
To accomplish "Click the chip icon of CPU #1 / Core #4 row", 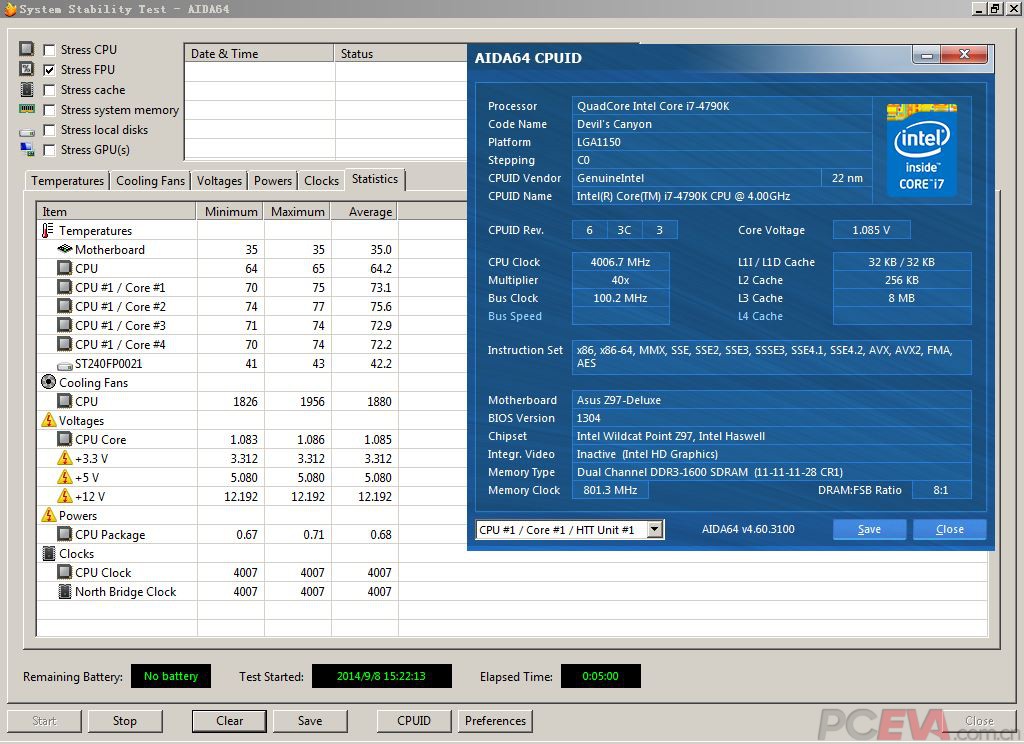I will pos(65,344).
